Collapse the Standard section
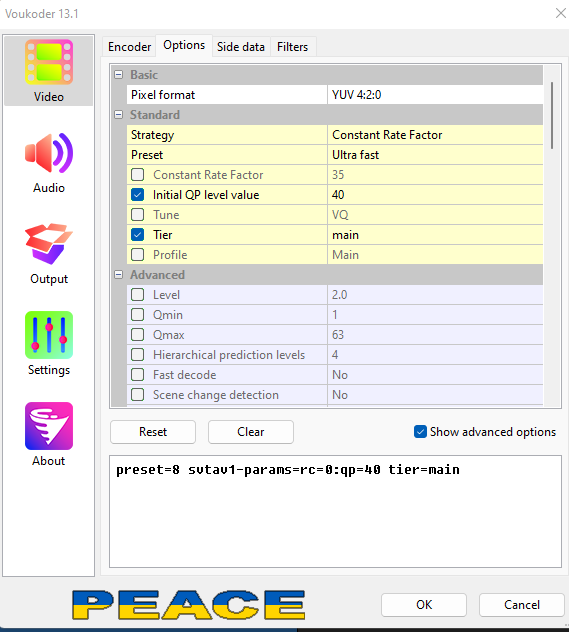The width and height of the screenshot is (569, 632). click(x=118, y=114)
